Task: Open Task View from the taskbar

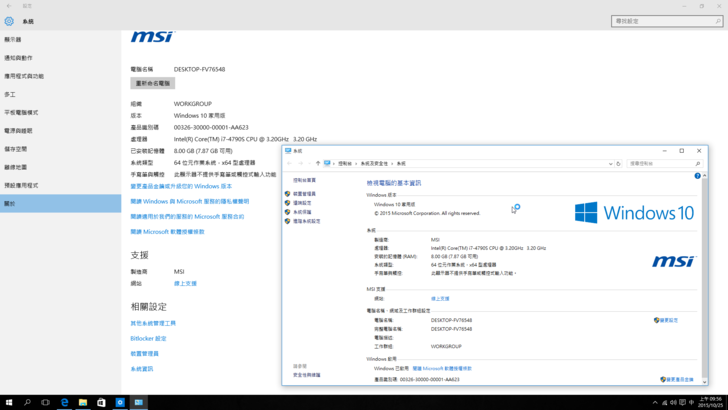Action: 45,402
